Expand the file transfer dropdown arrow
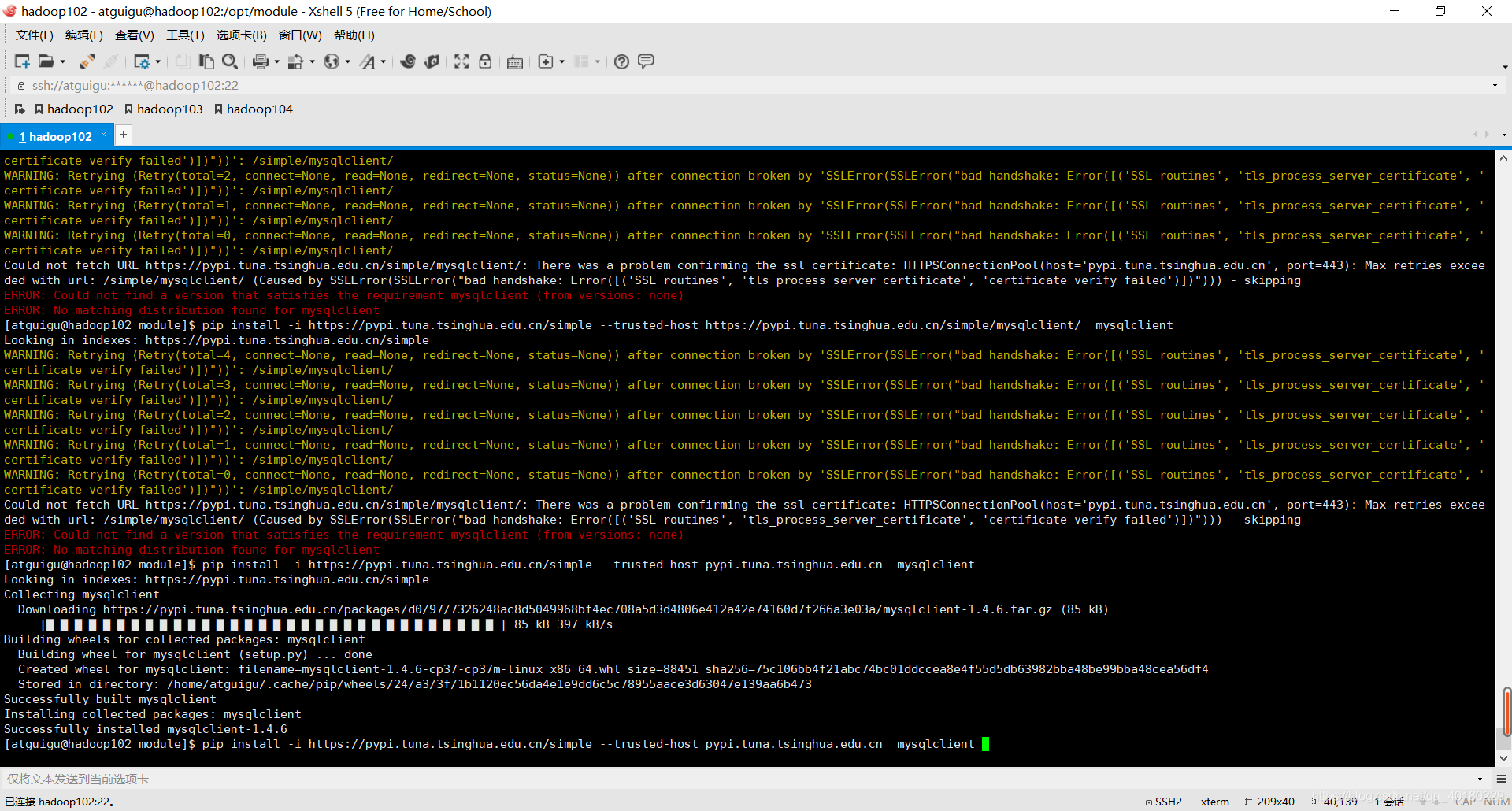This screenshot has height=811, width=1512. (x=312, y=62)
